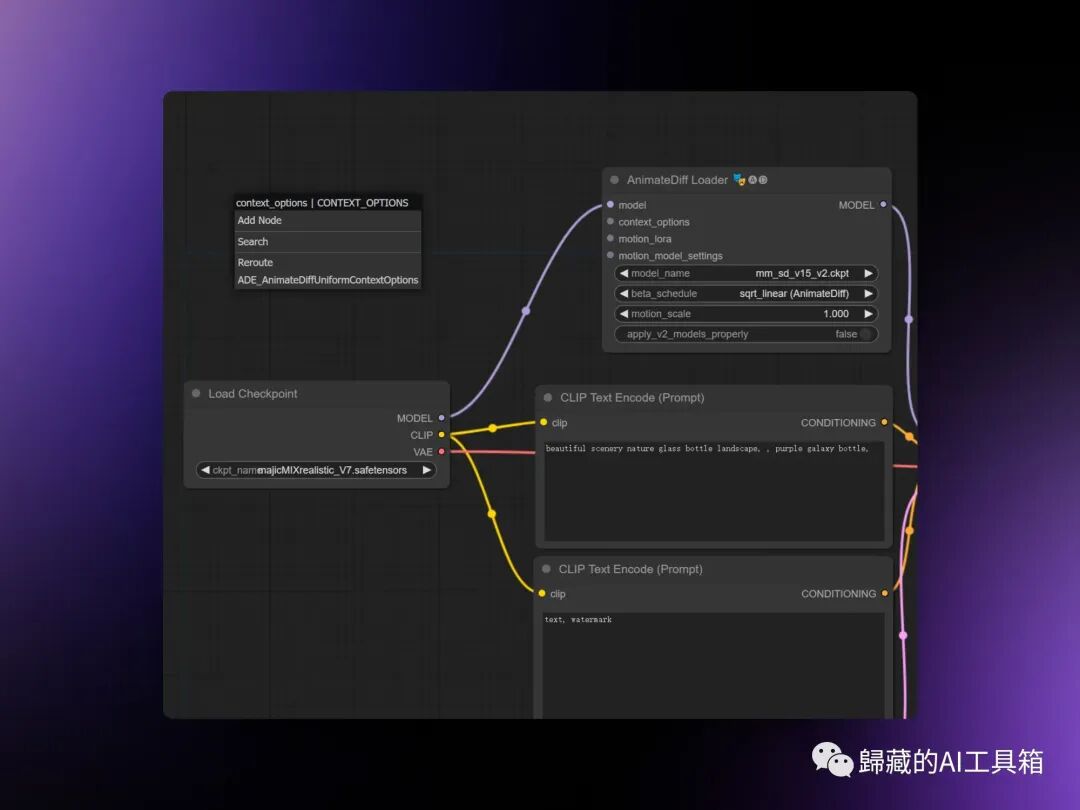Image resolution: width=1080 pixels, height=810 pixels.
Task: Select next beta_schedule with right arrow
Action: click(869, 293)
